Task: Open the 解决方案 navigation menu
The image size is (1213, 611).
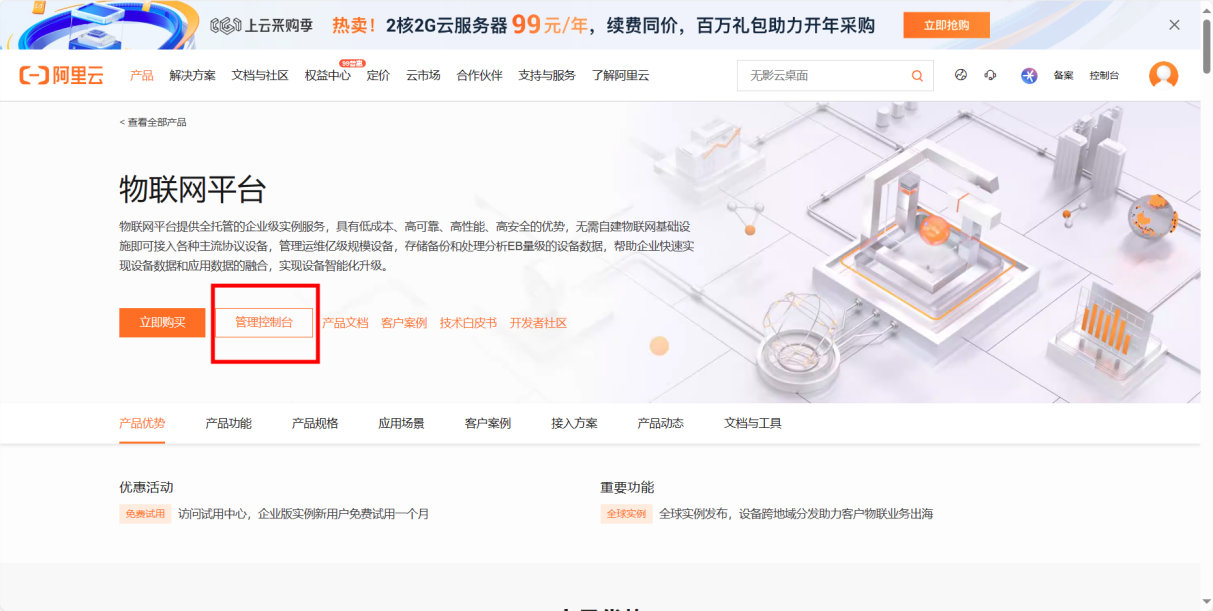Action: [192, 76]
